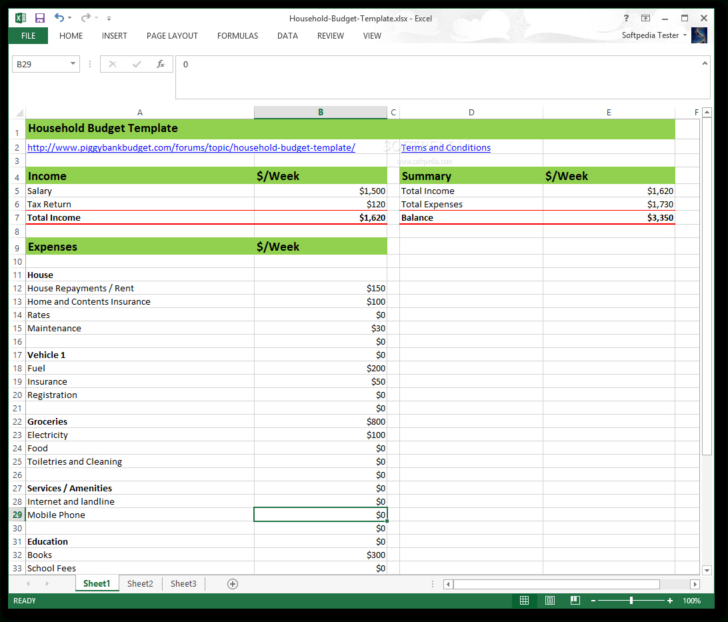Viewport: 728px width, 622px height.
Task: Click zoom in plus icon
Action: tap(669, 601)
